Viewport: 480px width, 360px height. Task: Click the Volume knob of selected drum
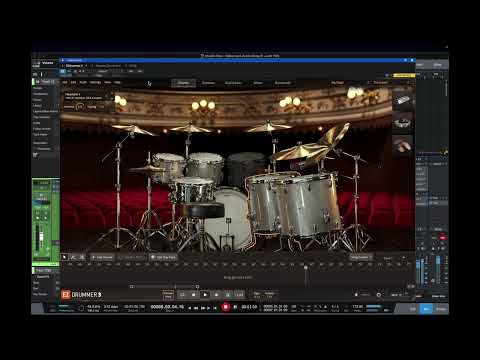[80, 107]
